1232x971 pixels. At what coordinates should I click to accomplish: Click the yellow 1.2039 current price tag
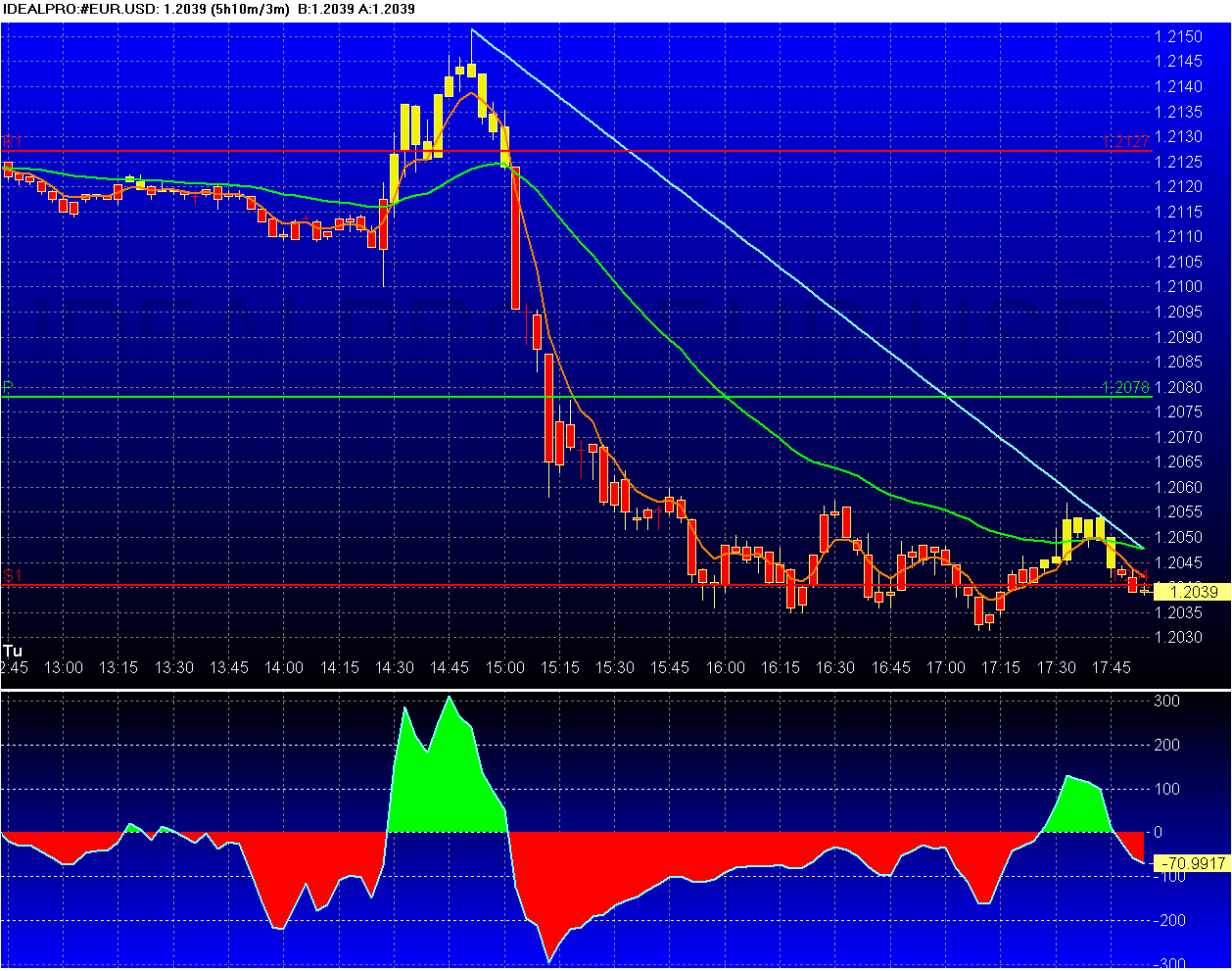click(x=1193, y=592)
